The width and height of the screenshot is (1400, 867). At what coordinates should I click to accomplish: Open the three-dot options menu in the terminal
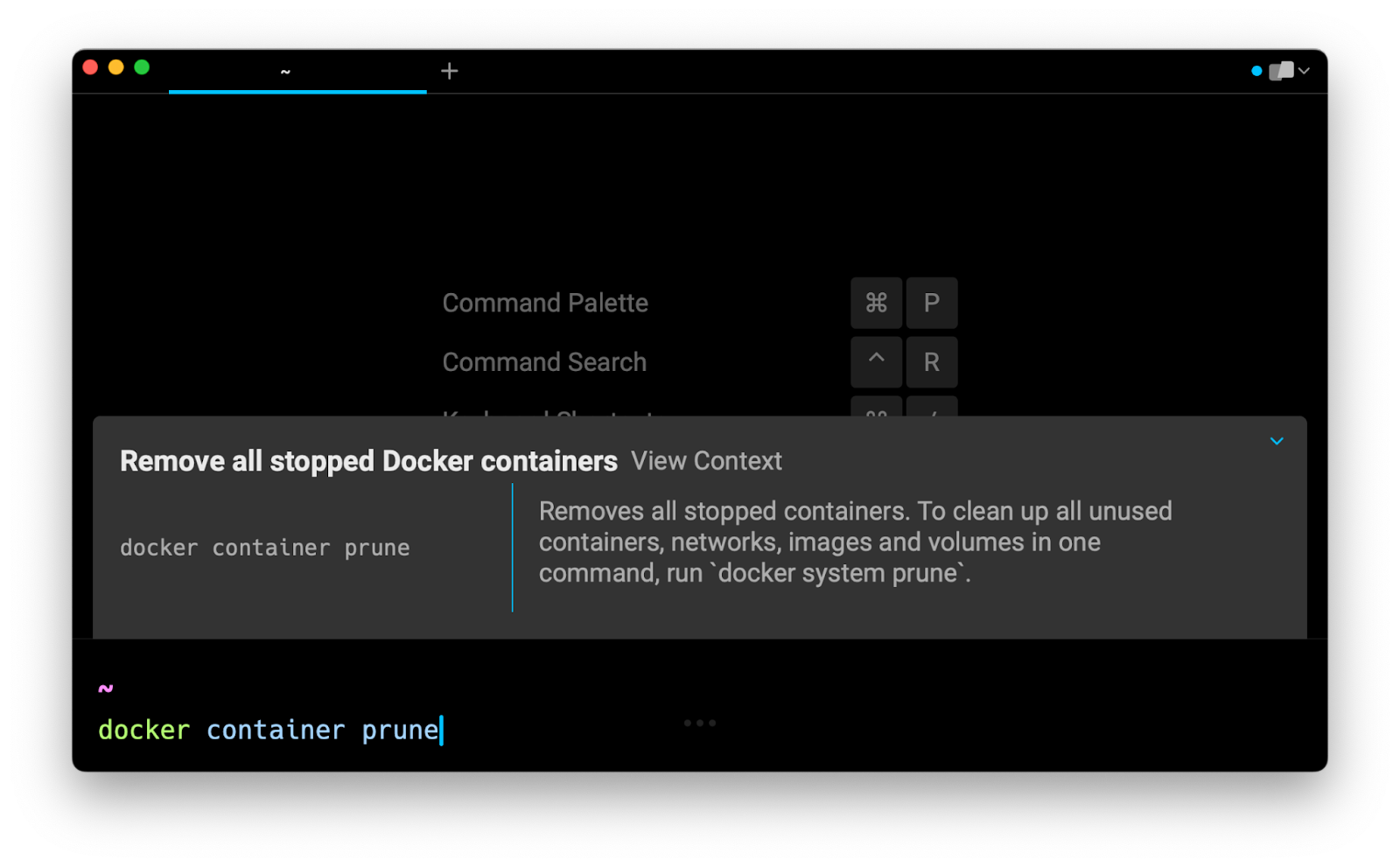coord(700,722)
